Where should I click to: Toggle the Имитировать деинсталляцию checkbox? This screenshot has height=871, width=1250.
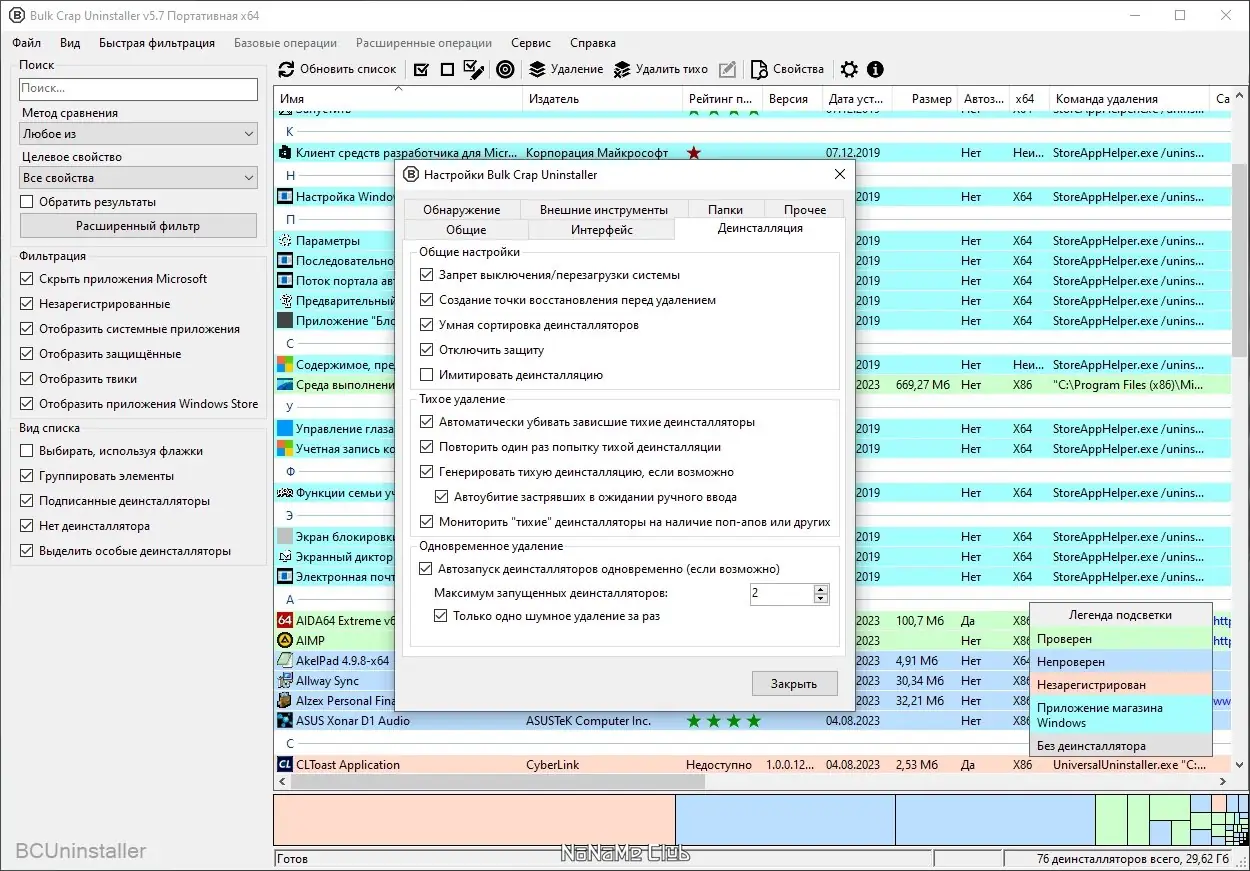pos(427,375)
